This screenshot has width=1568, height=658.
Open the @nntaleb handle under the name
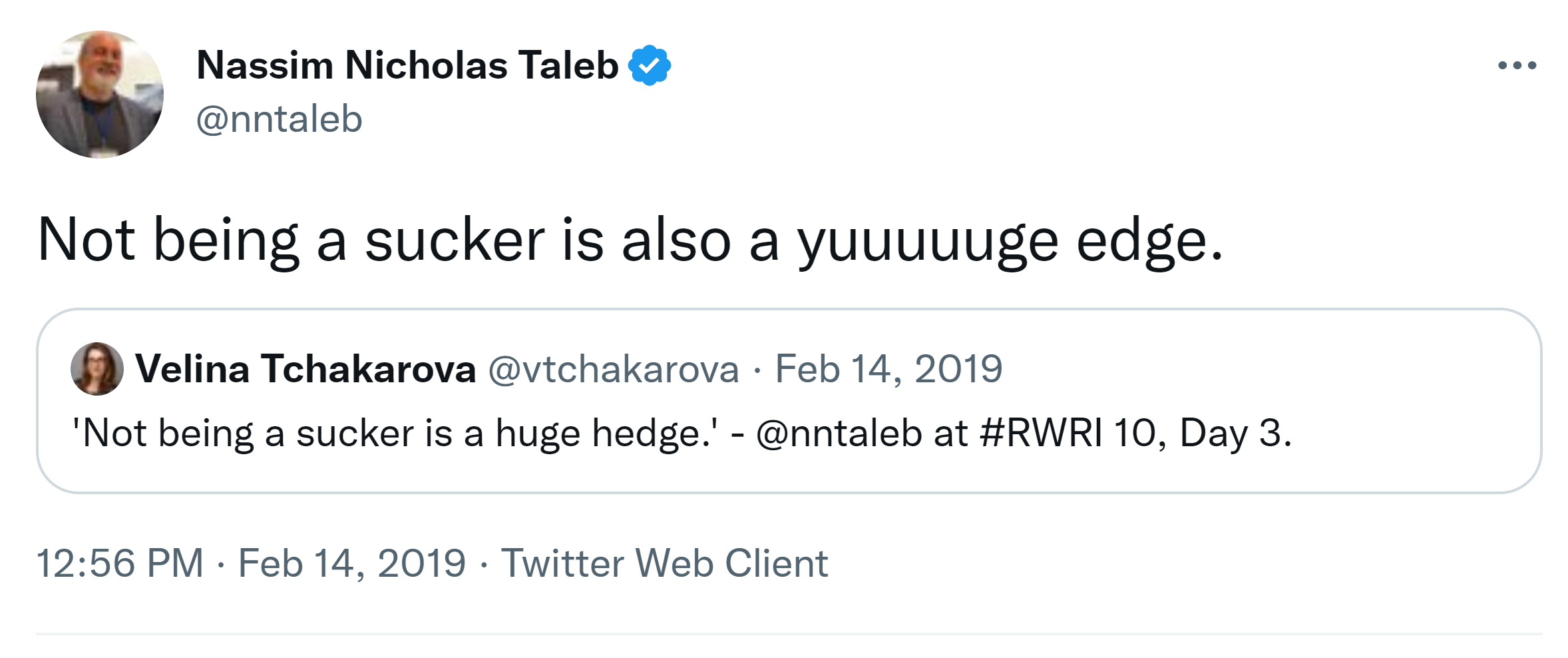tap(279, 120)
